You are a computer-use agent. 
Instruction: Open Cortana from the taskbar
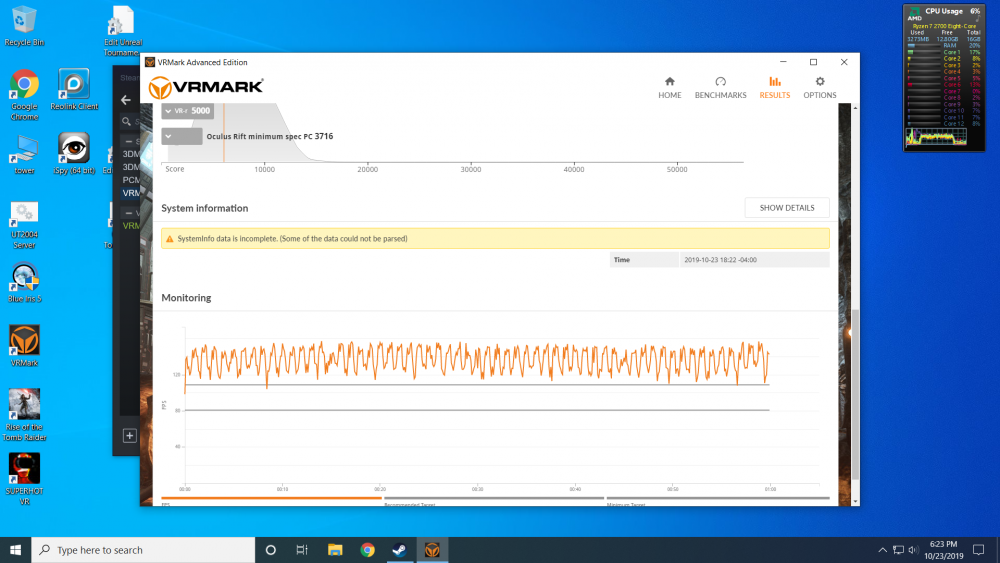click(270, 550)
